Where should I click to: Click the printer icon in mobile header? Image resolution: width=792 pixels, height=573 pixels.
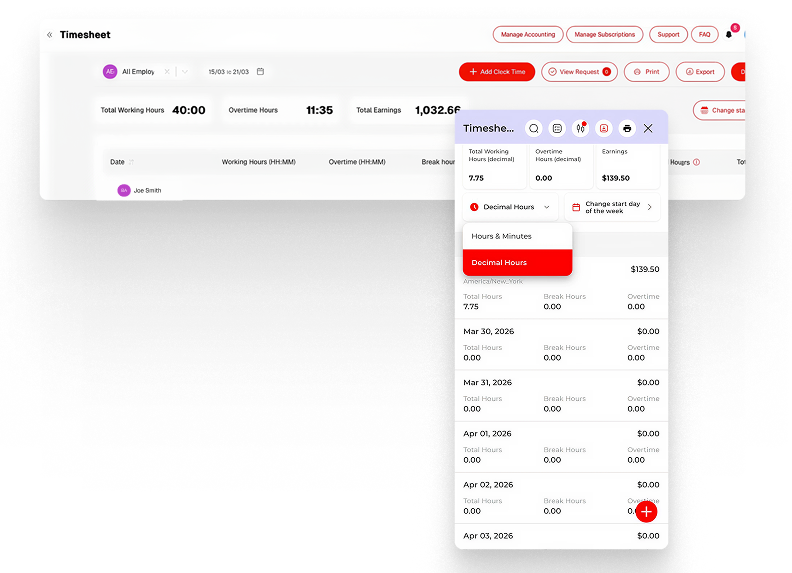point(627,128)
